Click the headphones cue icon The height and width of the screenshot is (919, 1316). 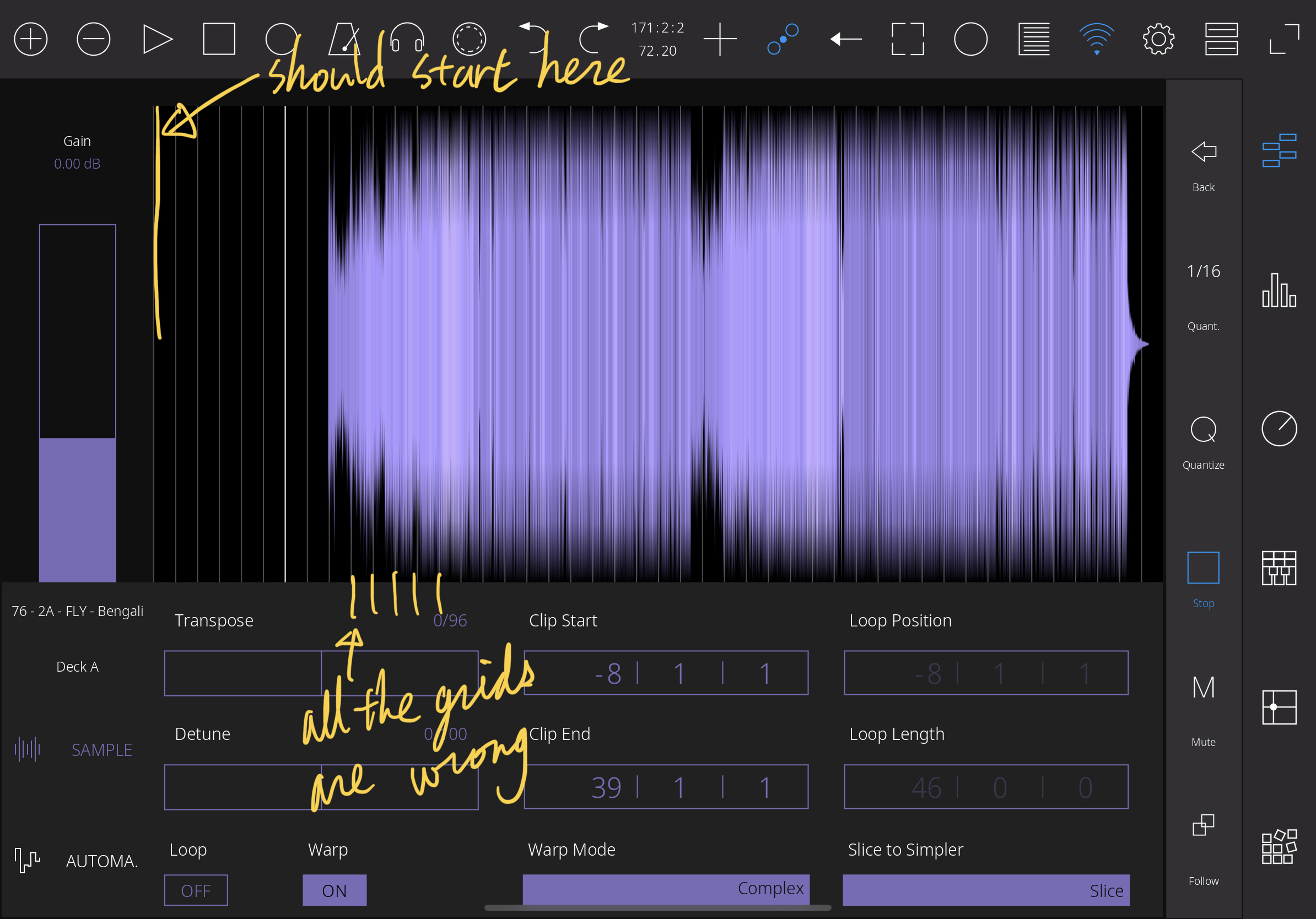click(x=407, y=39)
